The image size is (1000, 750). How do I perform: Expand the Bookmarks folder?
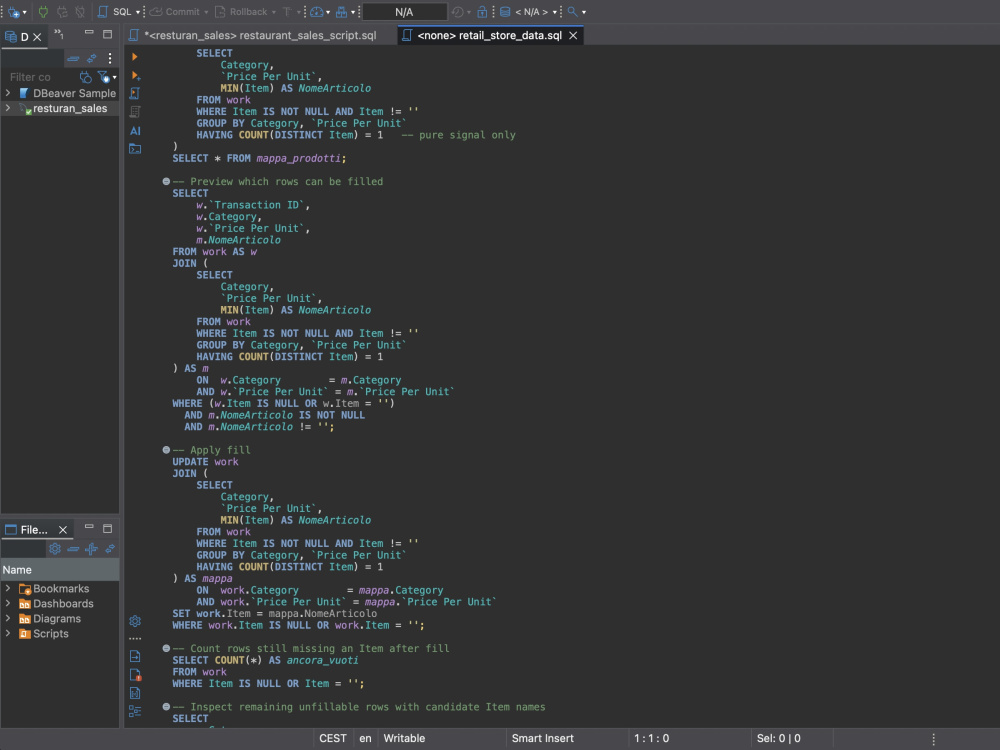tap(8, 589)
